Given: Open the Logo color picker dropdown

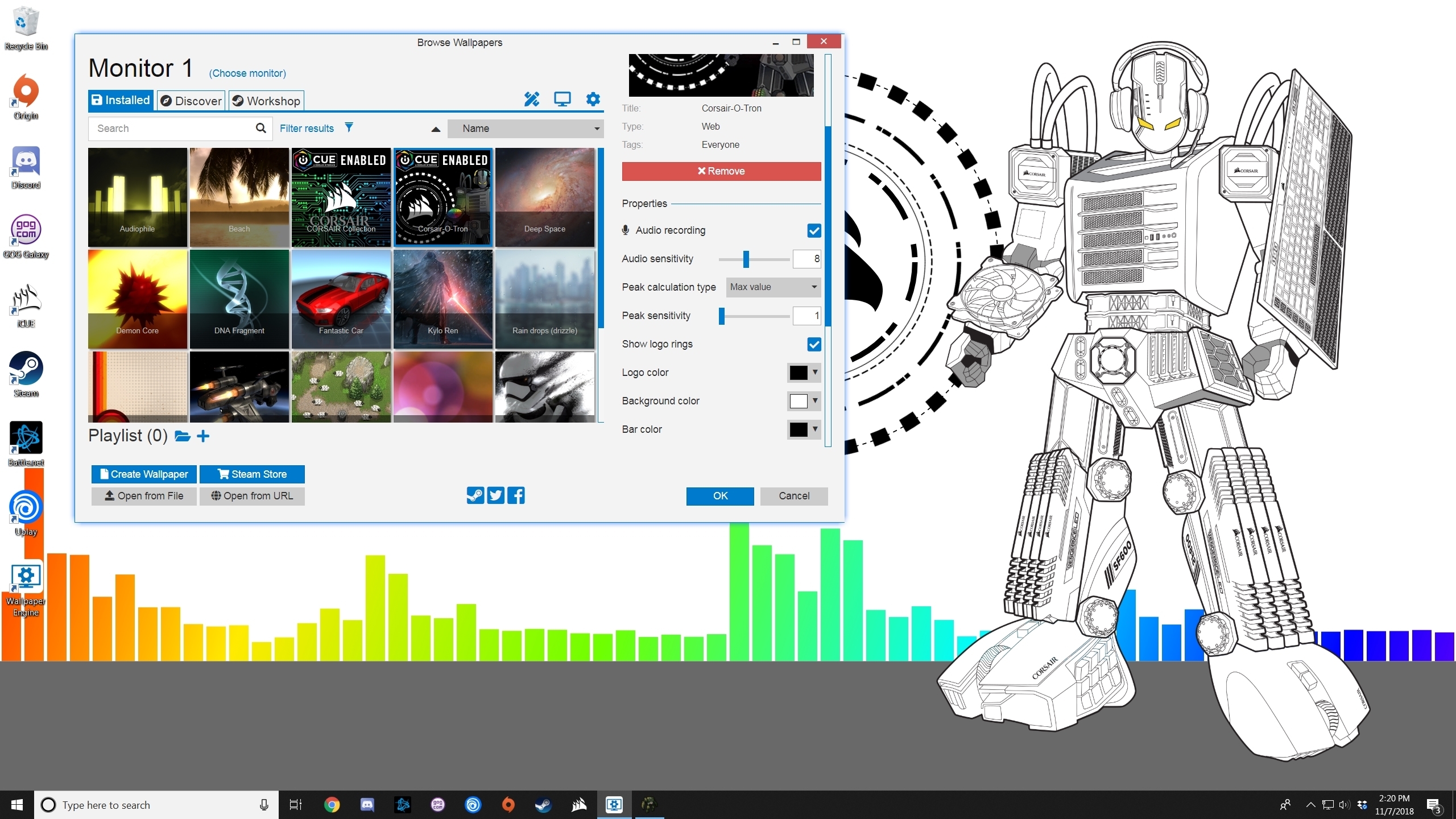Looking at the screenshot, I should [x=804, y=373].
